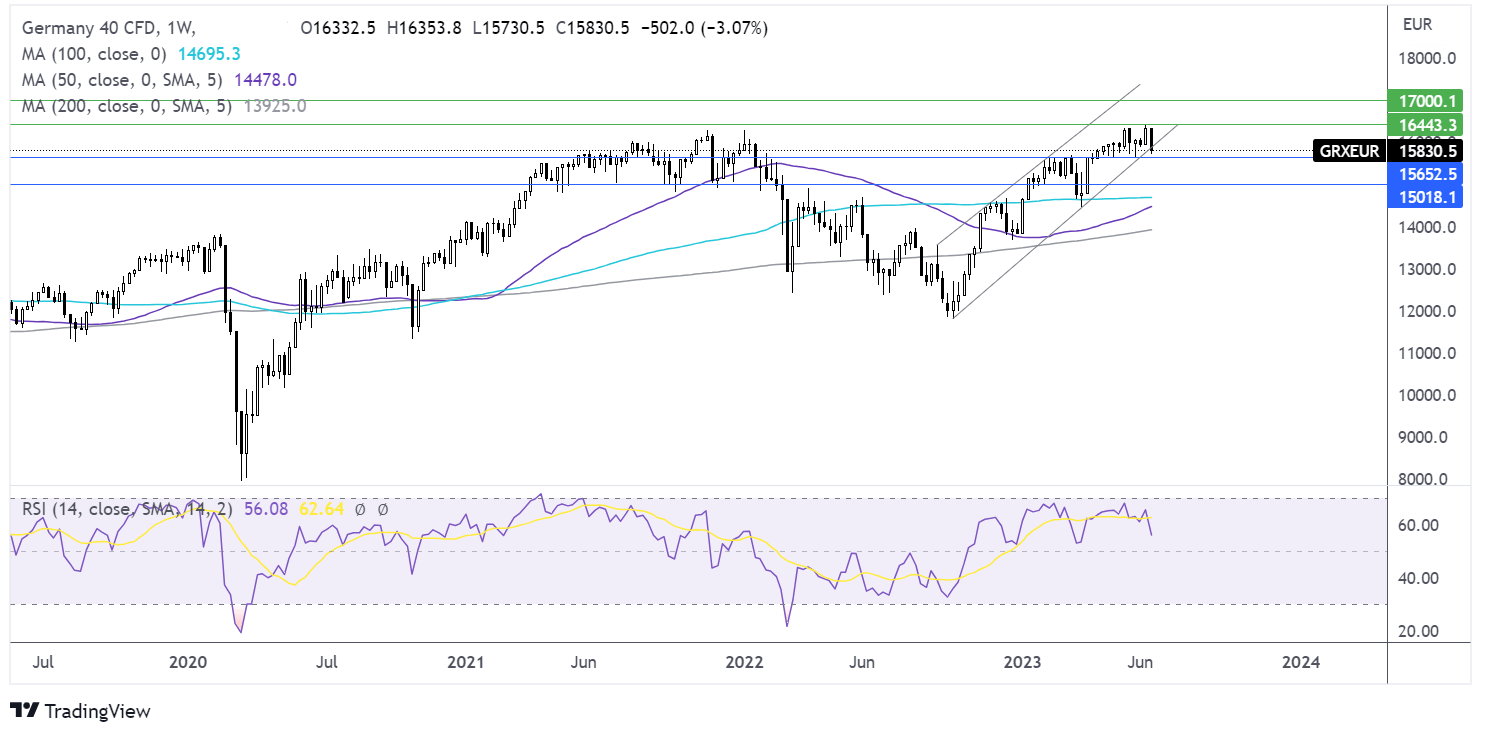This screenshot has width=1486, height=737.
Task: Click the high price H16353.8 readout
Action: [x=423, y=29]
